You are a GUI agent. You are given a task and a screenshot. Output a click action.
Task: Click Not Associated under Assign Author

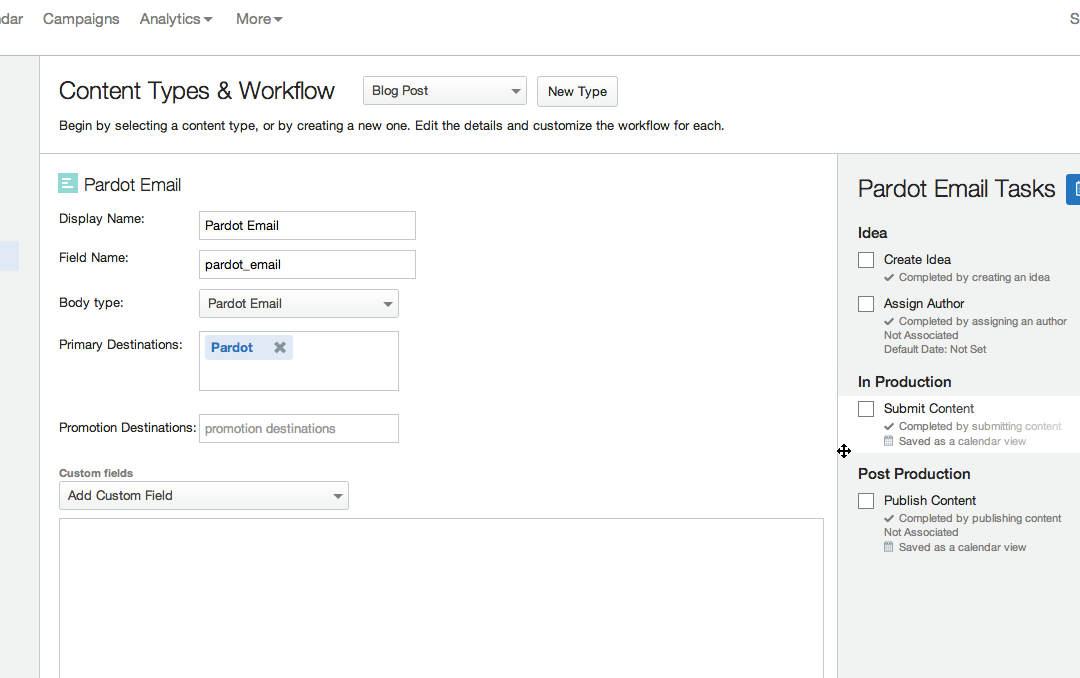tap(921, 336)
